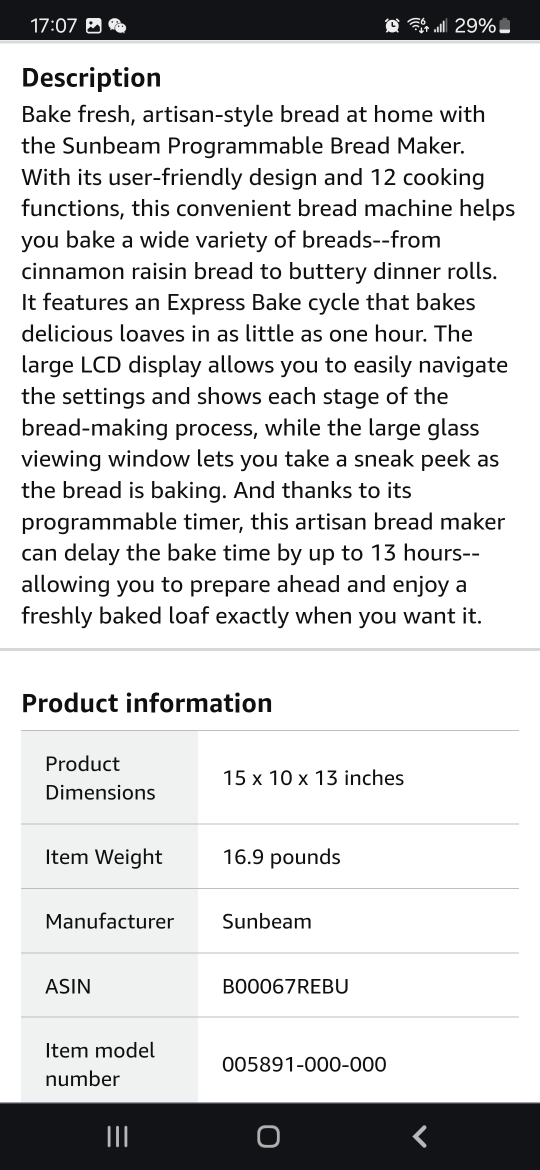
Task: Tap the Item Weight row label
Action: [104, 857]
